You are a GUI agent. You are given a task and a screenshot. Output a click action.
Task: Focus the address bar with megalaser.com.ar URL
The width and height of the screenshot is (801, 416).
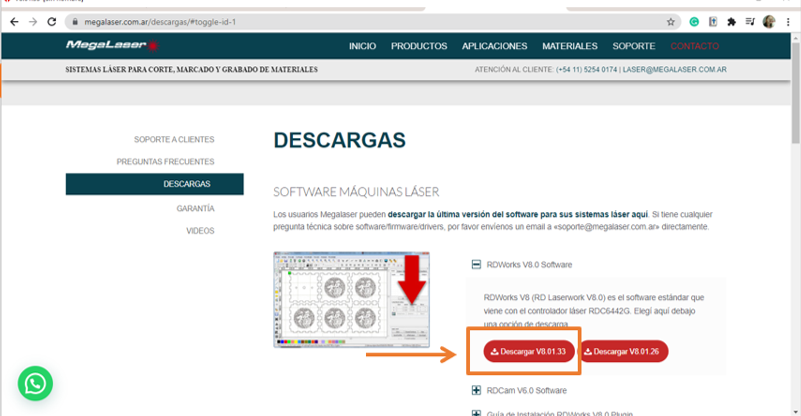coord(373,22)
